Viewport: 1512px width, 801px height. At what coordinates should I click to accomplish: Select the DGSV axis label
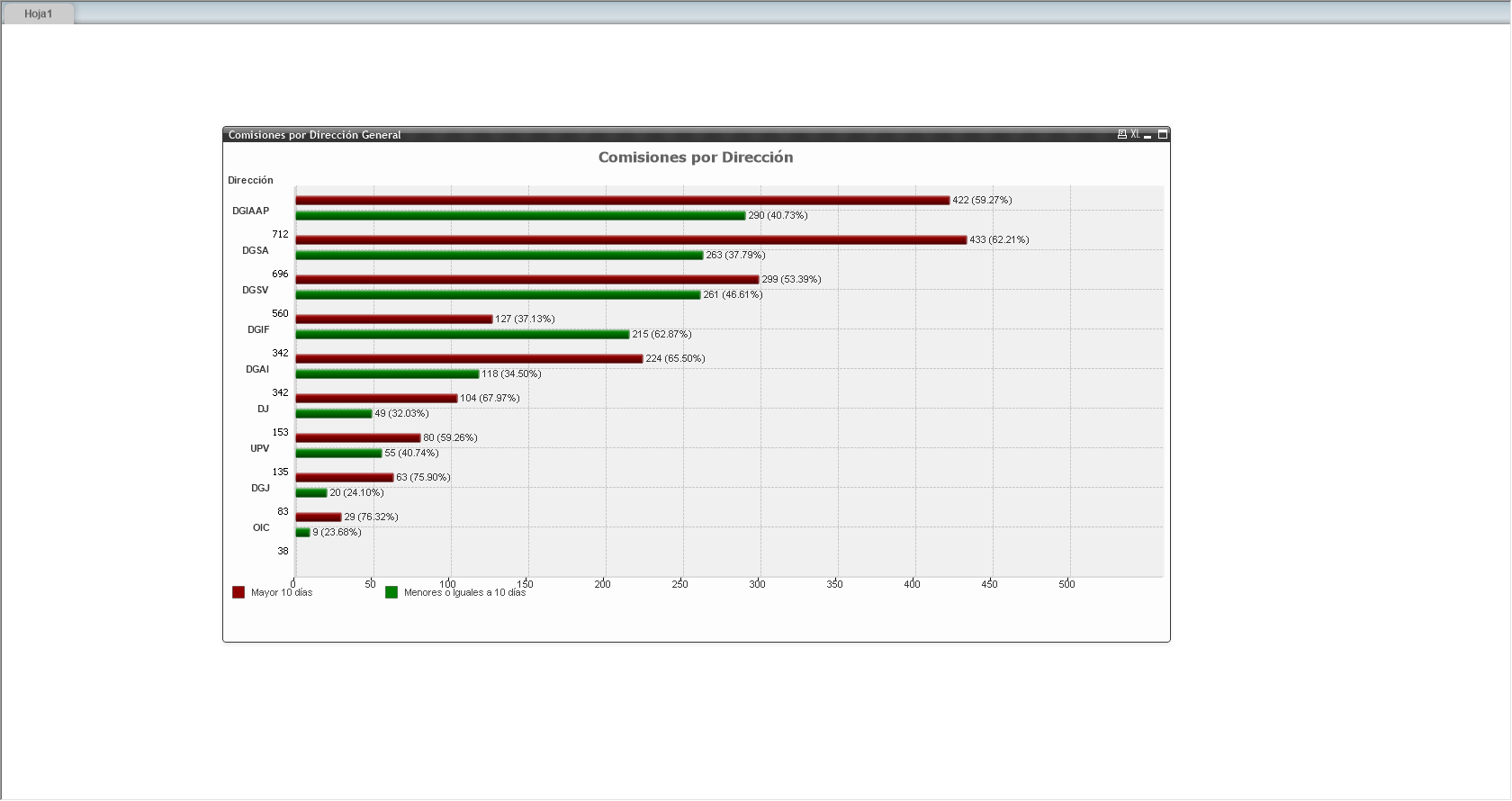click(x=255, y=290)
